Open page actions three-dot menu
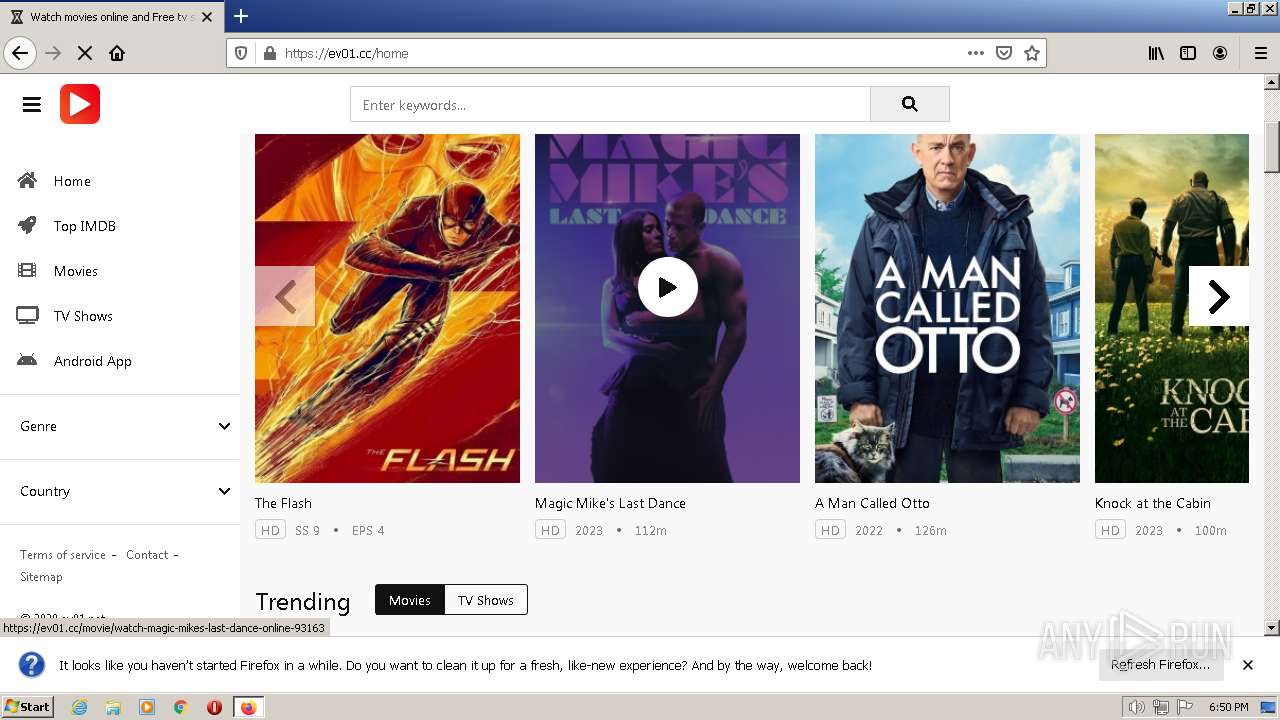Viewport: 1280px width, 720px height. pos(976,53)
